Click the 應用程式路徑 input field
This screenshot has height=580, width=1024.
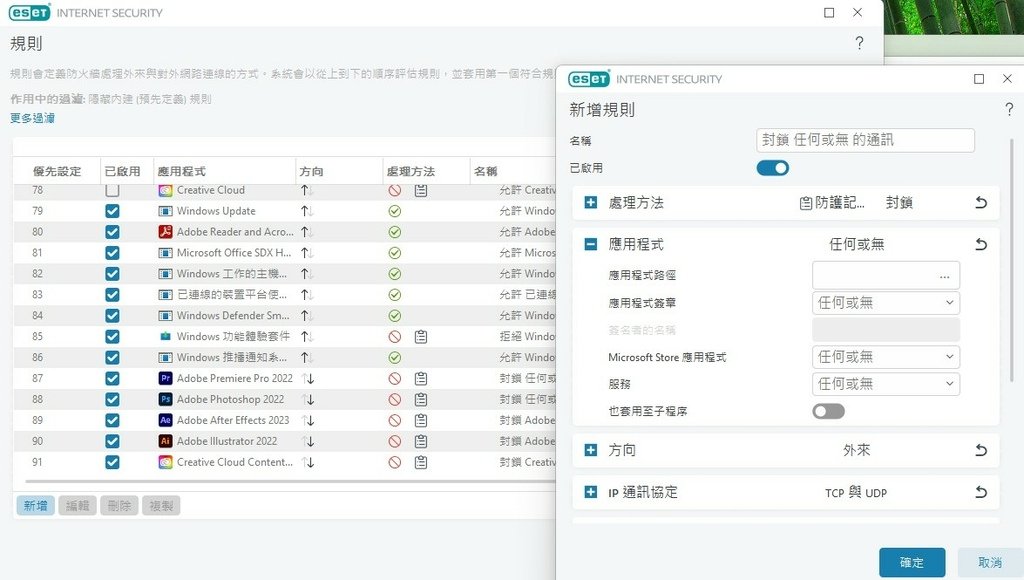click(x=886, y=276)
